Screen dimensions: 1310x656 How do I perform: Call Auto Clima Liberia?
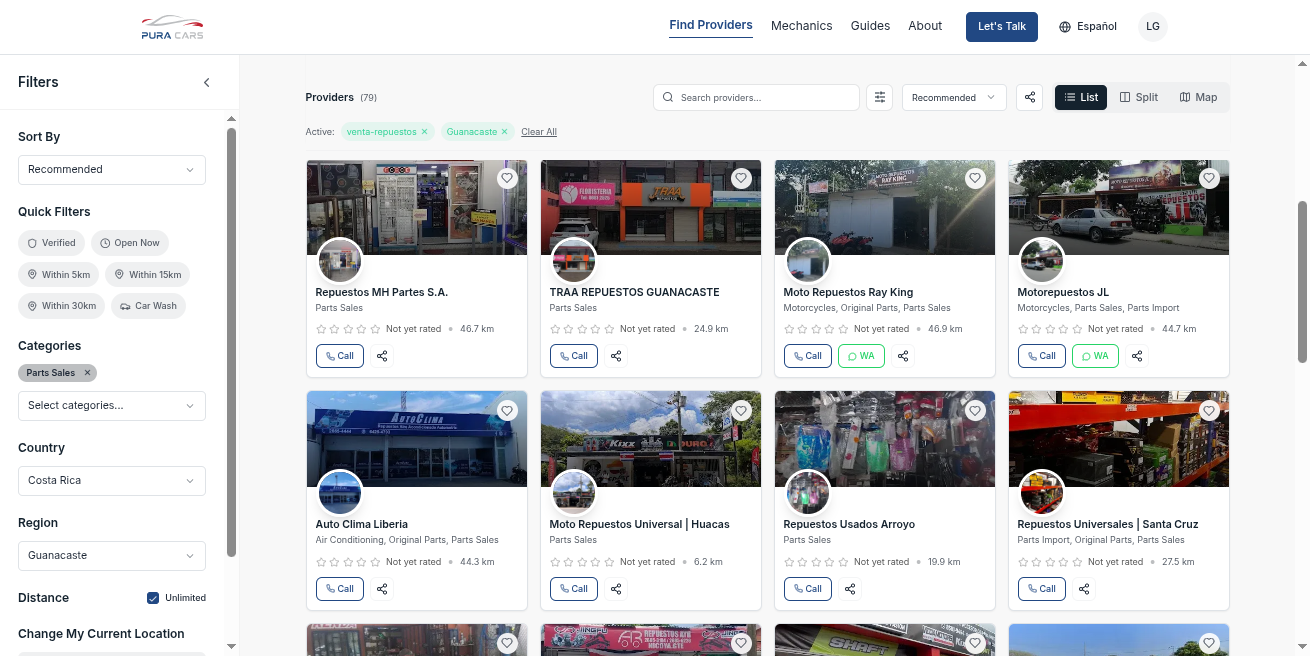pyautogui.click(x=340, y=589)
